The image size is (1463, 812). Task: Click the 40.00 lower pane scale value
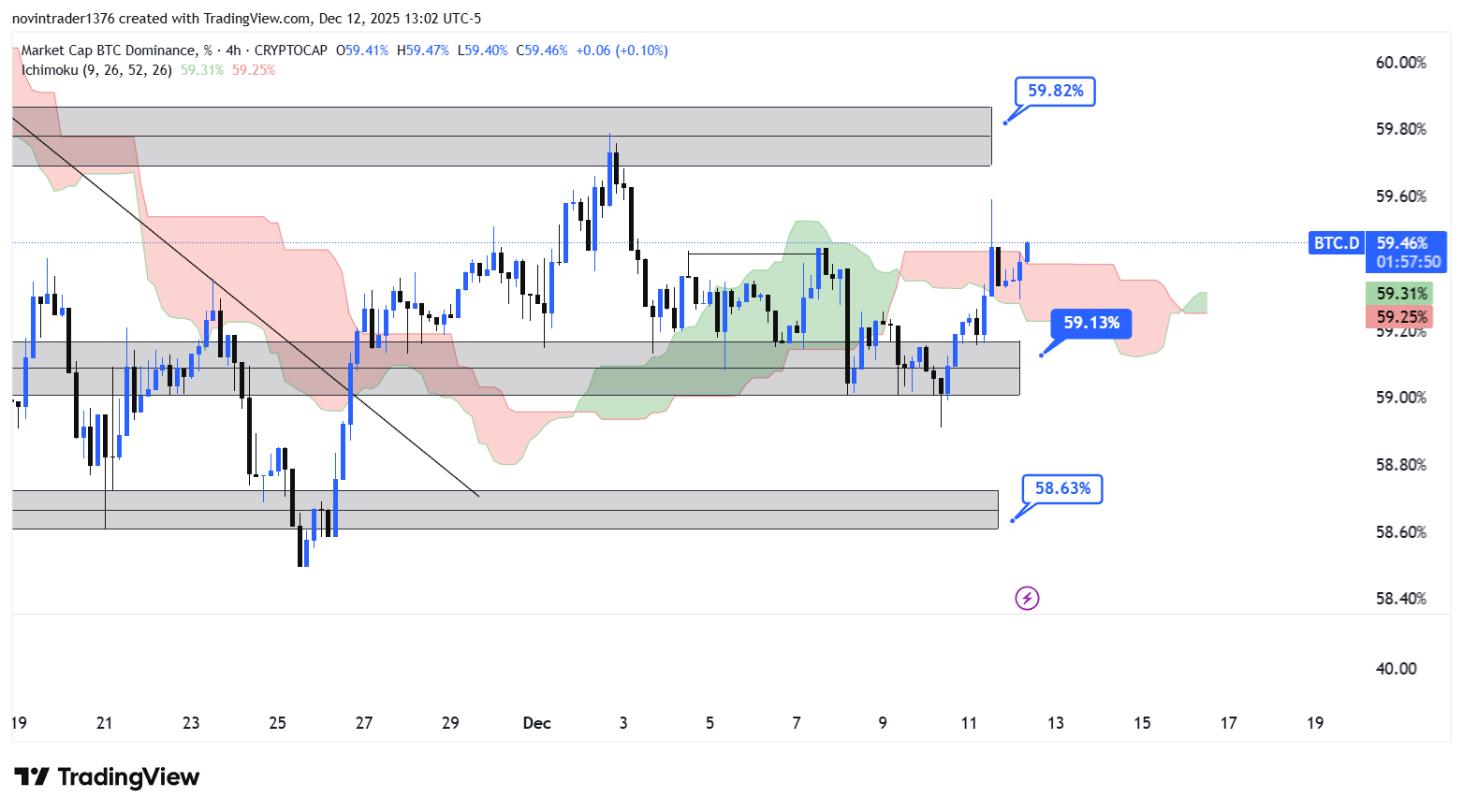(1396, 669)
